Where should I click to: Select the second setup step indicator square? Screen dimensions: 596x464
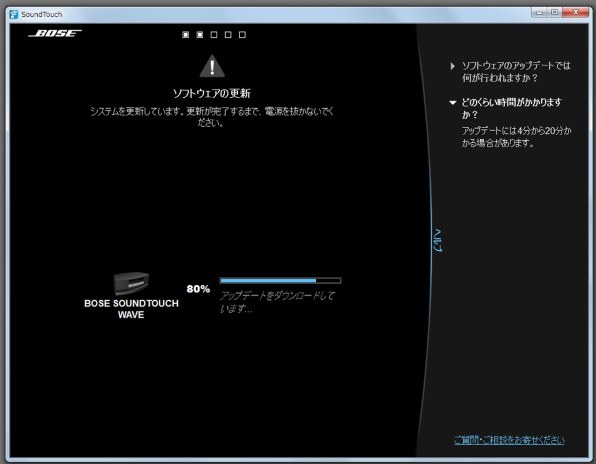click(x=200, y=35)
